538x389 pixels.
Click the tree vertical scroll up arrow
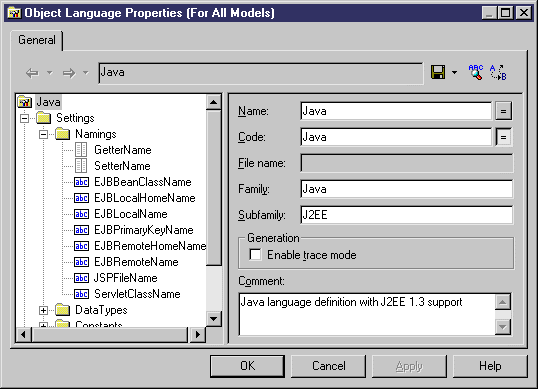213,102
